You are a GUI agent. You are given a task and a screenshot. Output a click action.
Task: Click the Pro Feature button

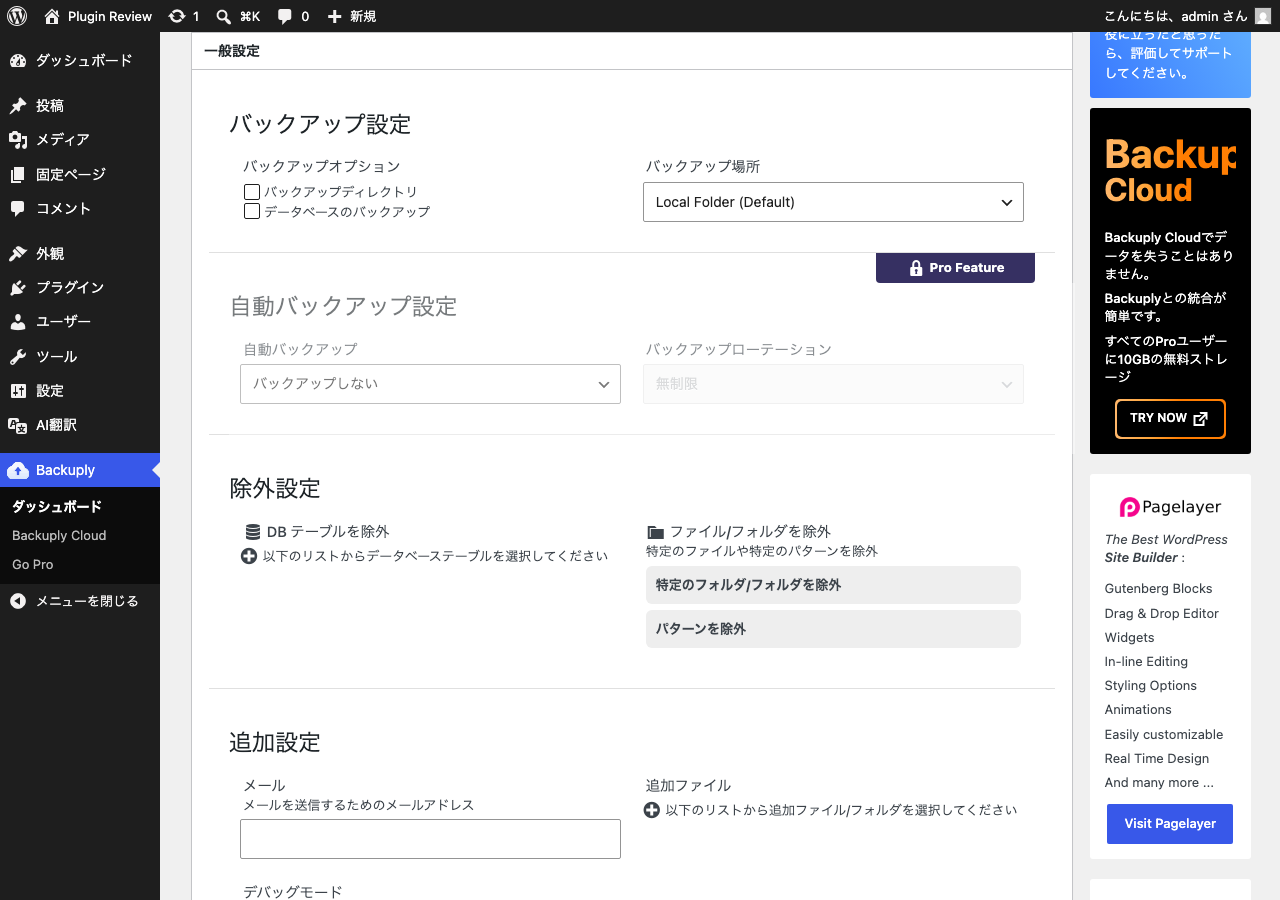[x=955, y=268]
